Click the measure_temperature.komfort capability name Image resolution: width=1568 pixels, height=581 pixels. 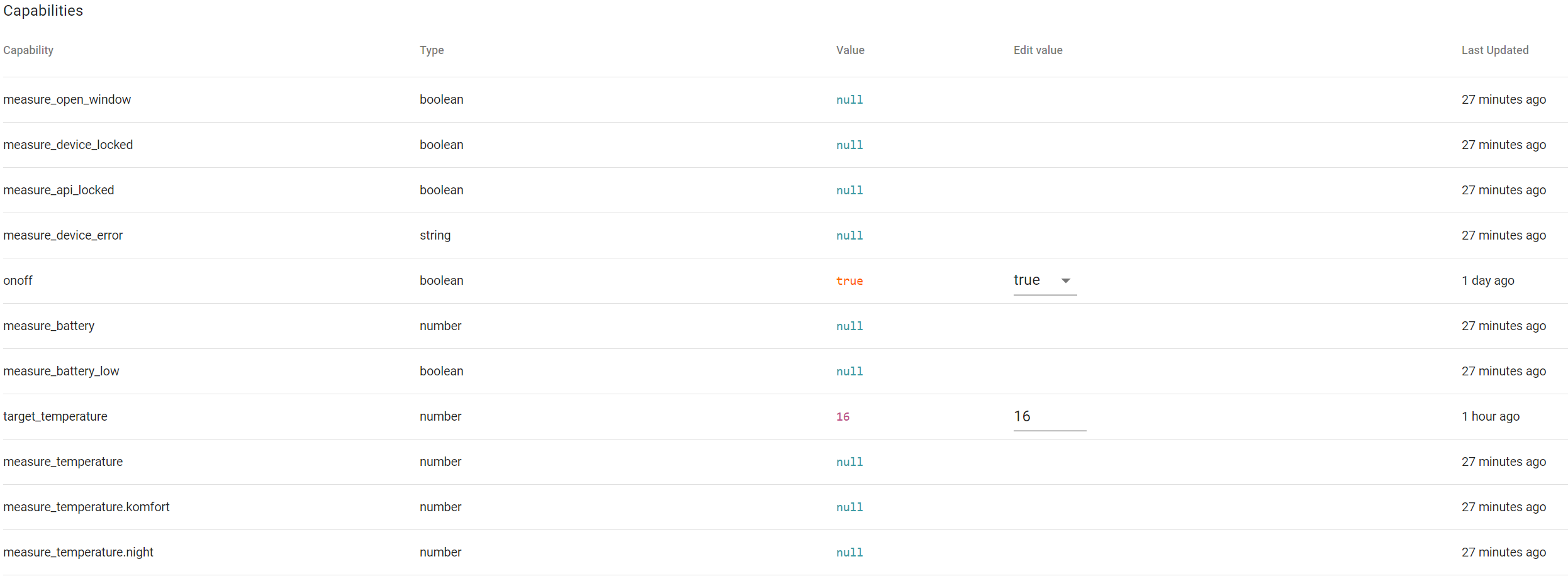coord(86,507)
